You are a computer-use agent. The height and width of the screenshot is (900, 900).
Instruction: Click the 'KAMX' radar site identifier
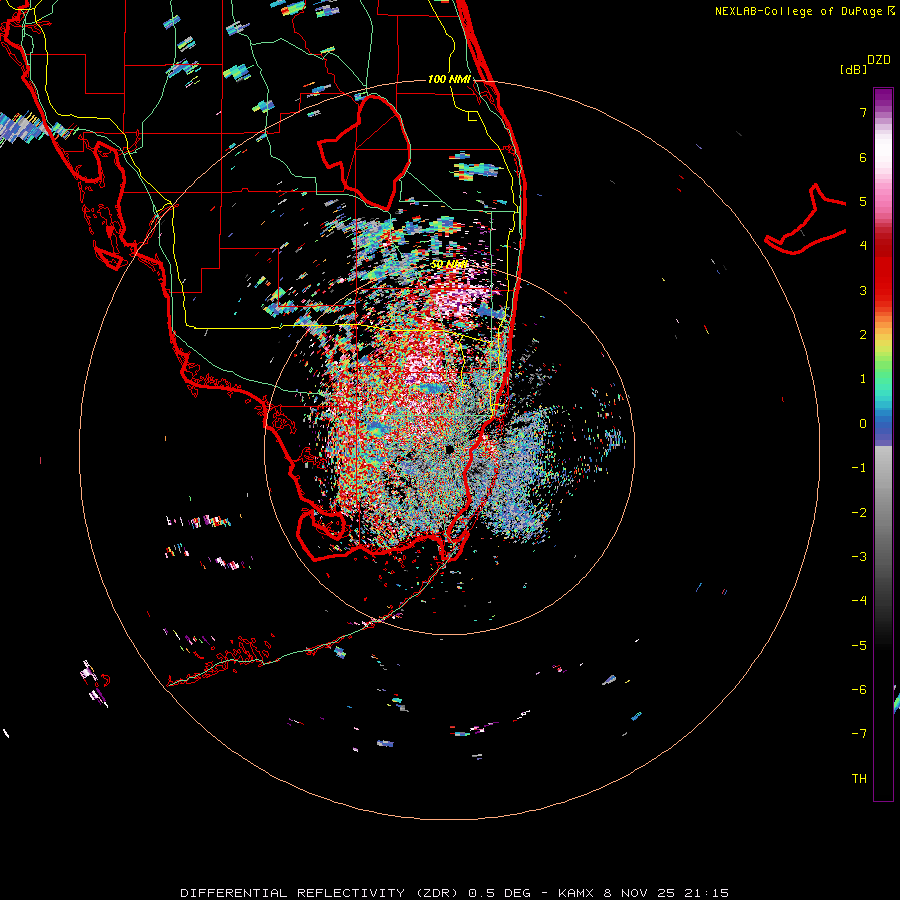pos(576,893)
